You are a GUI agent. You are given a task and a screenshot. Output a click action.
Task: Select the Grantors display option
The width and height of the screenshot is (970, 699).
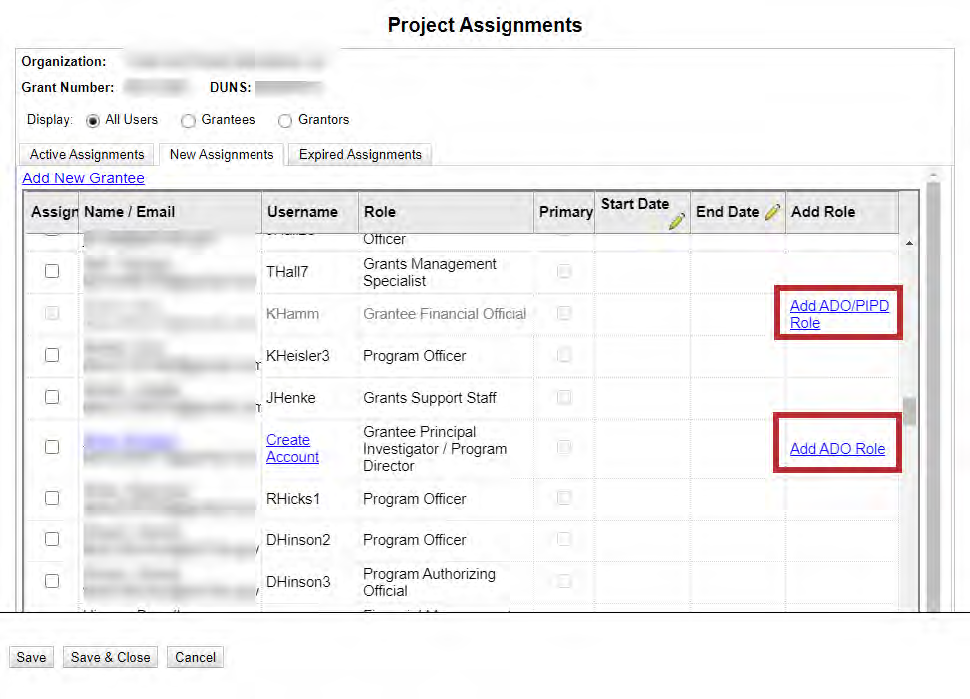(x=285, y=120)
